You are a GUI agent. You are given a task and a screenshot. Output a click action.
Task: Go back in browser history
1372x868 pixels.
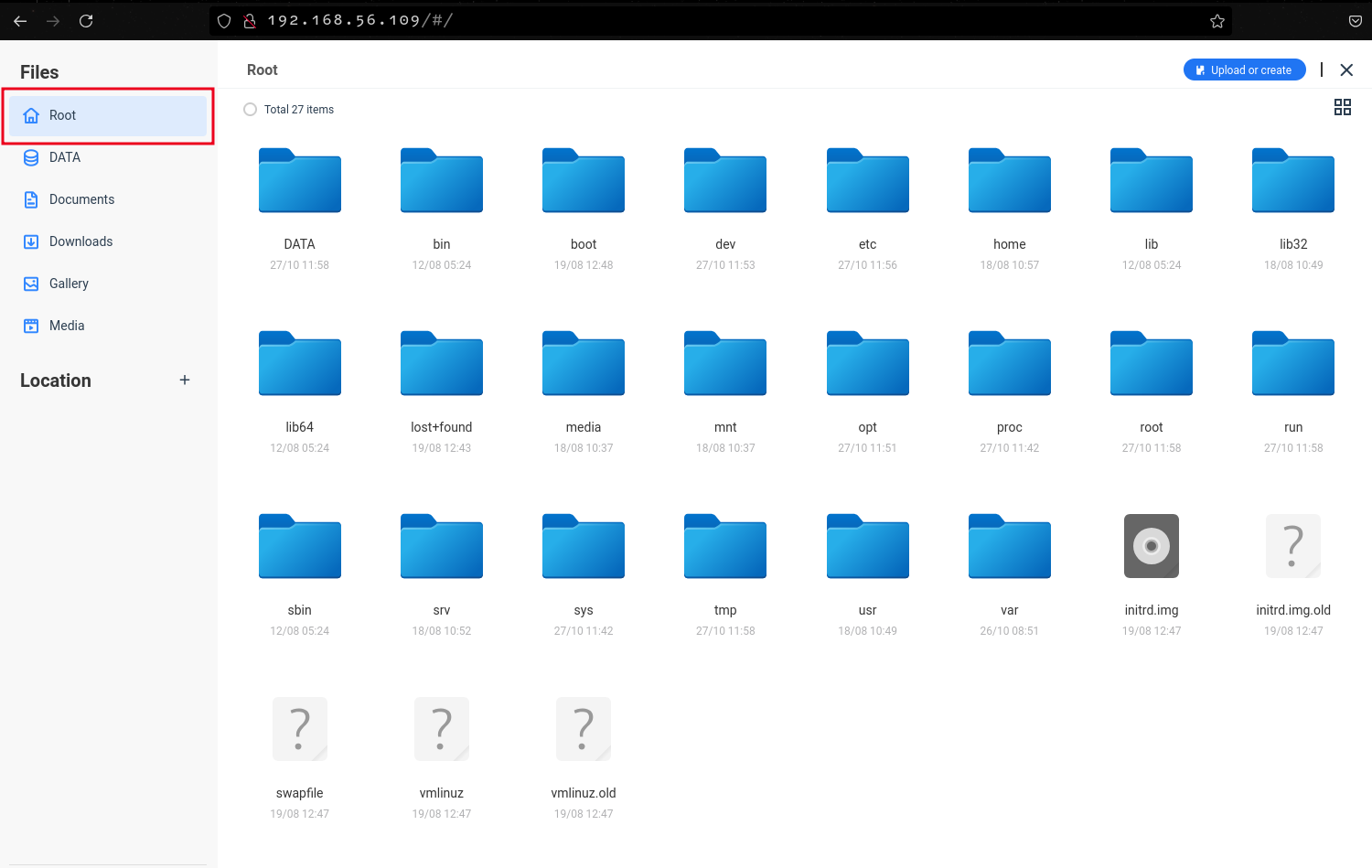20,20
